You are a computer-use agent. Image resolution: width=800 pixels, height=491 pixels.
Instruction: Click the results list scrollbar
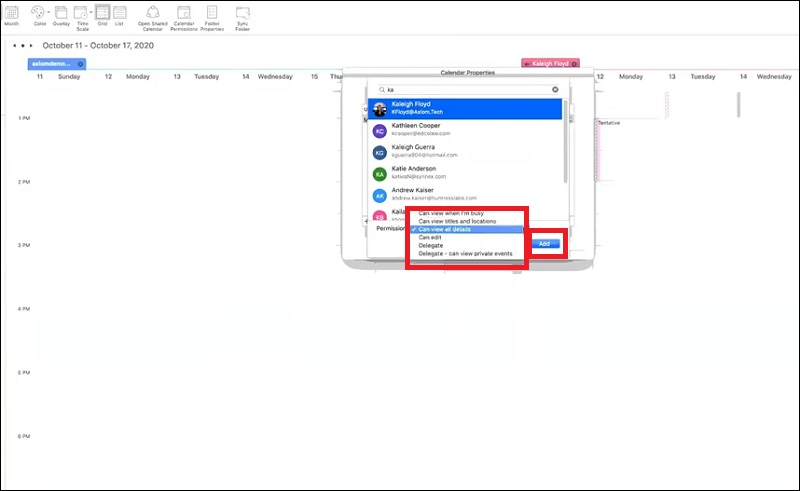565,141
